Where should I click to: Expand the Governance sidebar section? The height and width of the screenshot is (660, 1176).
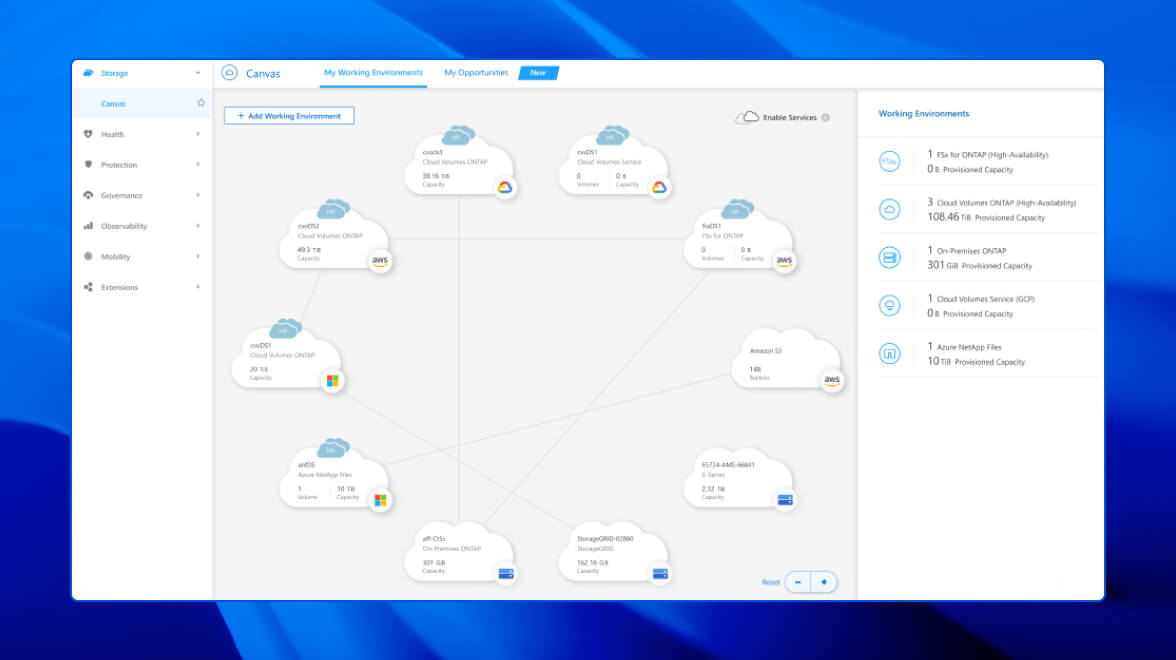click(x=197, y=195)
